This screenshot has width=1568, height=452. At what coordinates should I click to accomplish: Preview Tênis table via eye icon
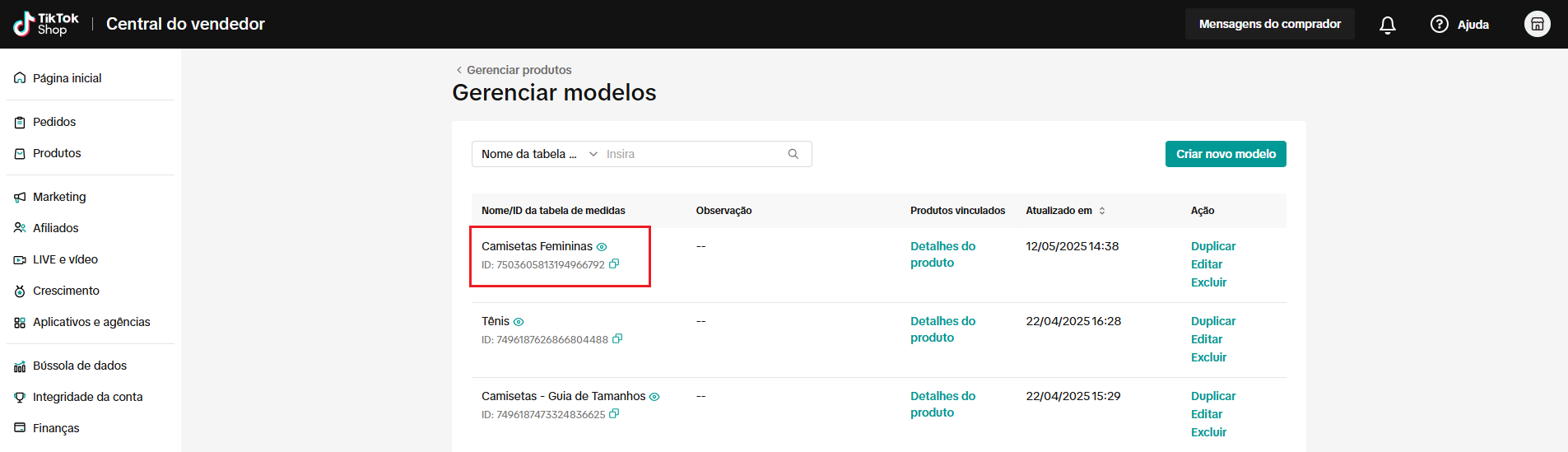(519, 322)
